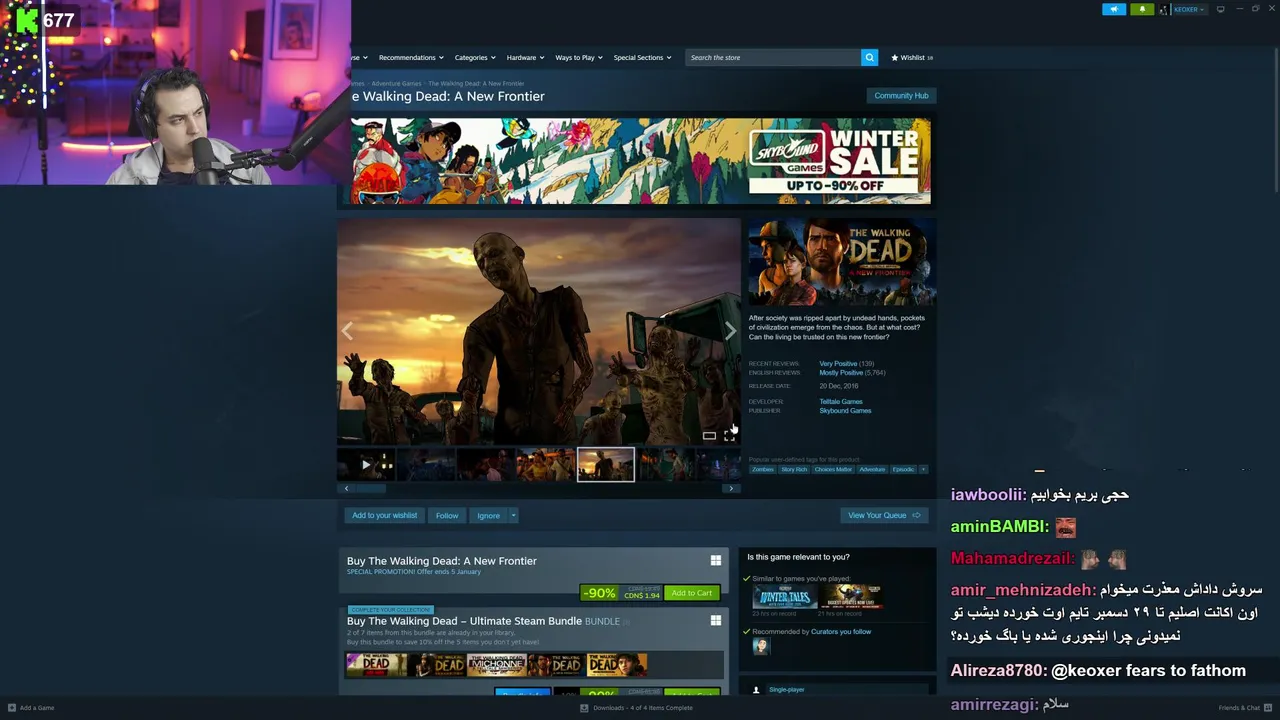
Task: Open the Single-player feature link
Action: point(786,689)
